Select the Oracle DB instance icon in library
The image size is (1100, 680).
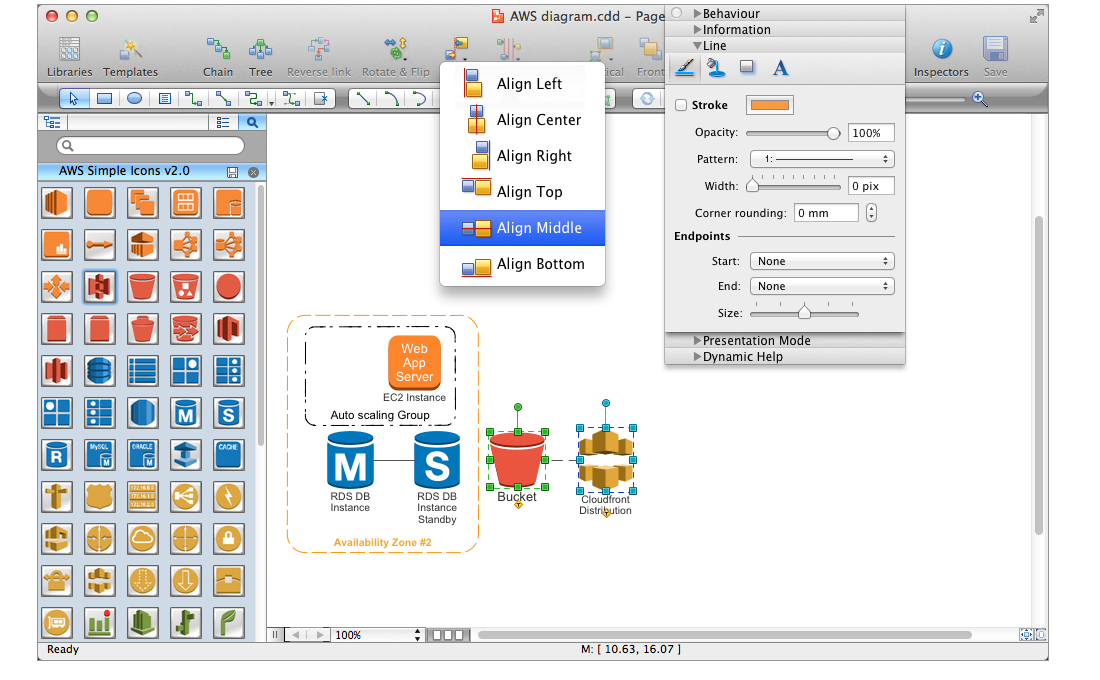[x=142, y=455]
